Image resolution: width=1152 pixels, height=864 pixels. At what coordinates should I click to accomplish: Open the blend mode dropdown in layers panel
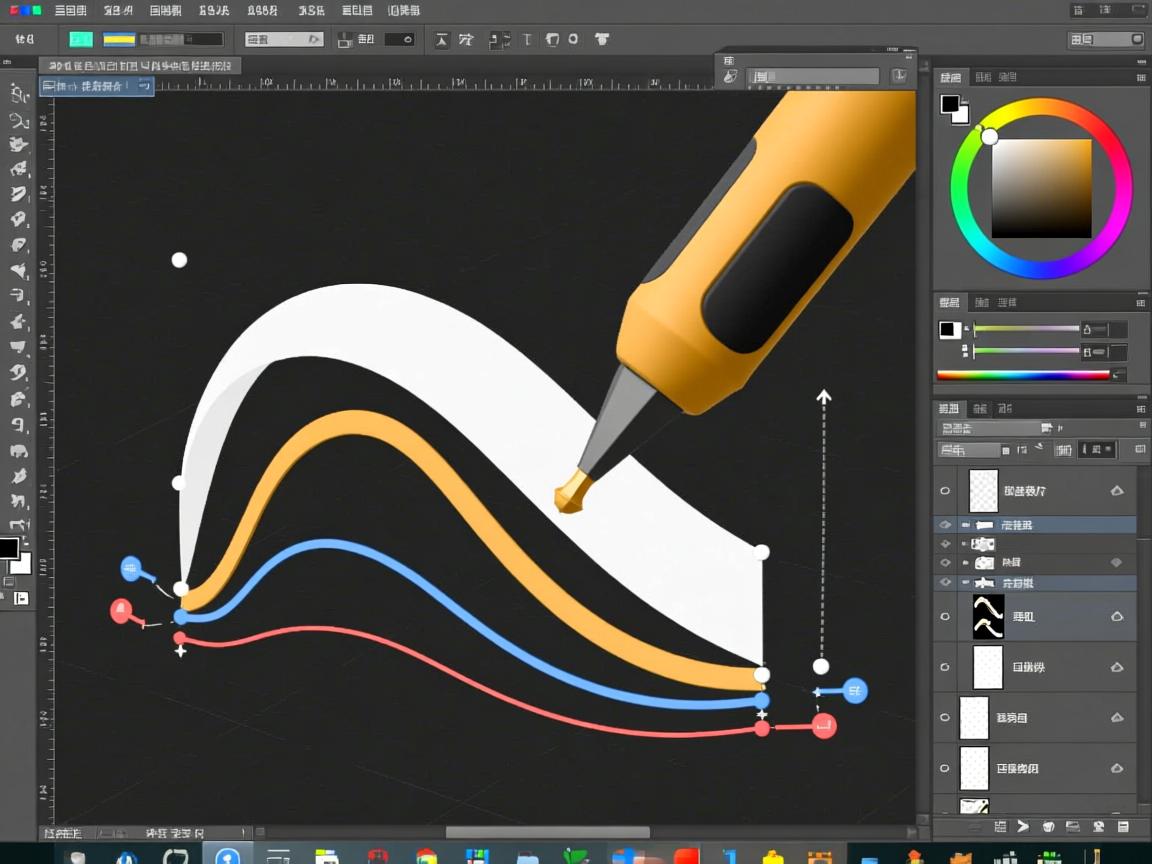(968, 451)
